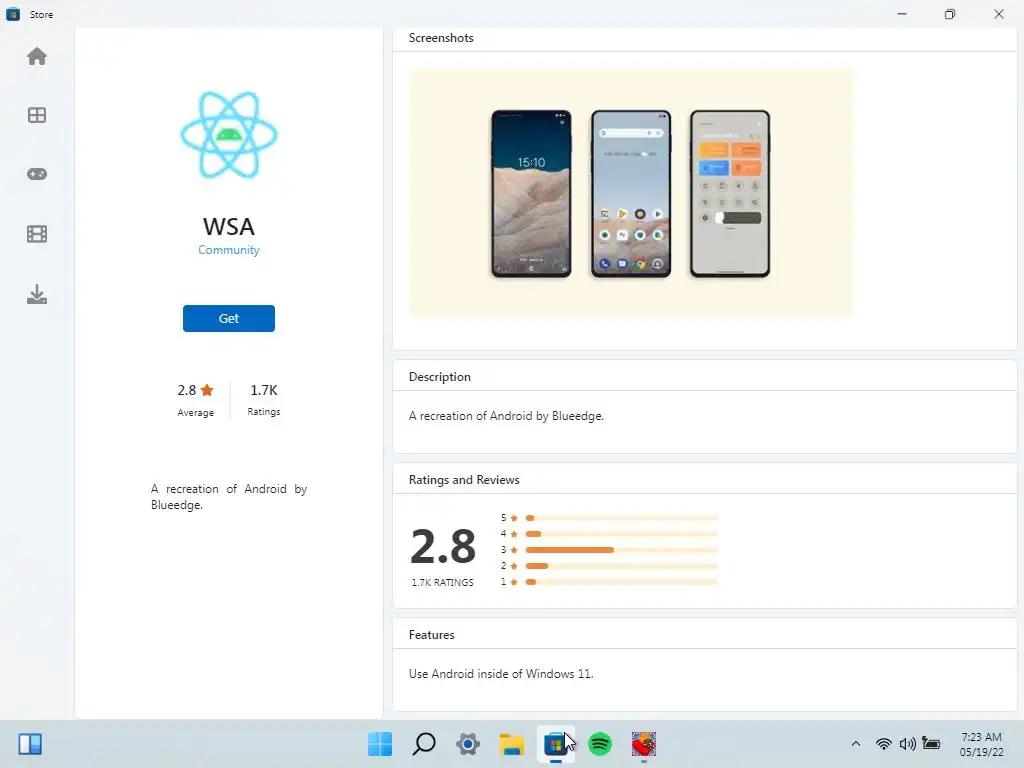The image size is (1024, 768).
Task: Click the 5 star rating bar
Action: pyautogui.click(x=621, y=518)
